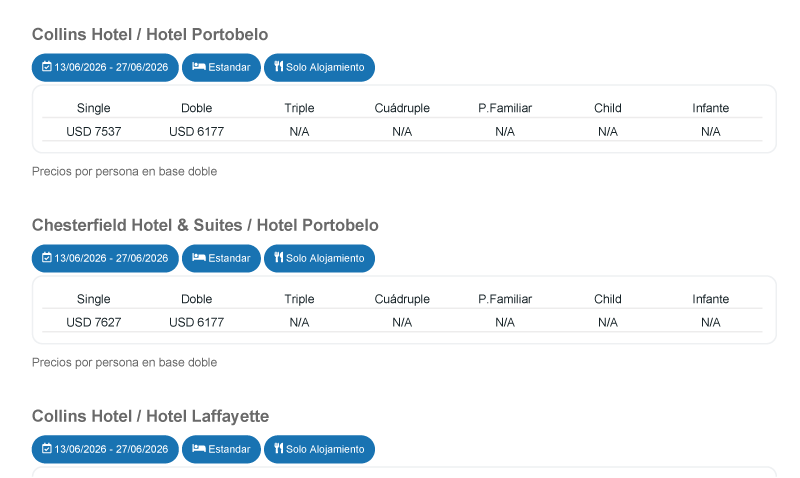800x478 pixels.
Task: Click utensils icon under Collins Hotel / Hotel Laffayette
Action: pyautogui.click(x=280, y=449)
